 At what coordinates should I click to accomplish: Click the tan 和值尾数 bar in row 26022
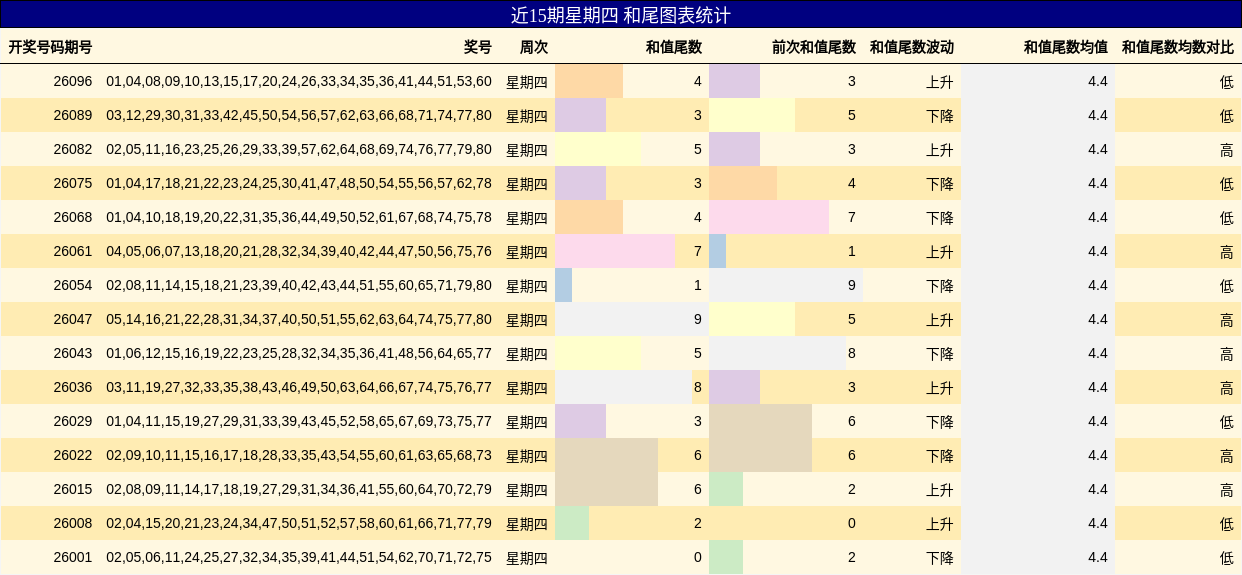click(x=606, y=455)
